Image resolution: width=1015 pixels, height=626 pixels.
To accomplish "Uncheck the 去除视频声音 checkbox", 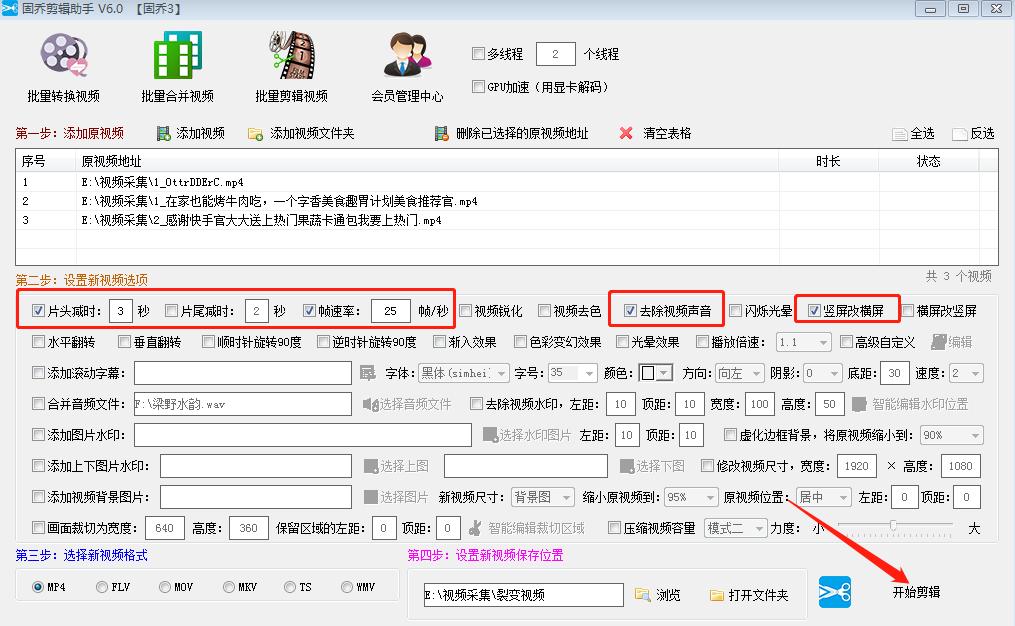I will (630, 311).
